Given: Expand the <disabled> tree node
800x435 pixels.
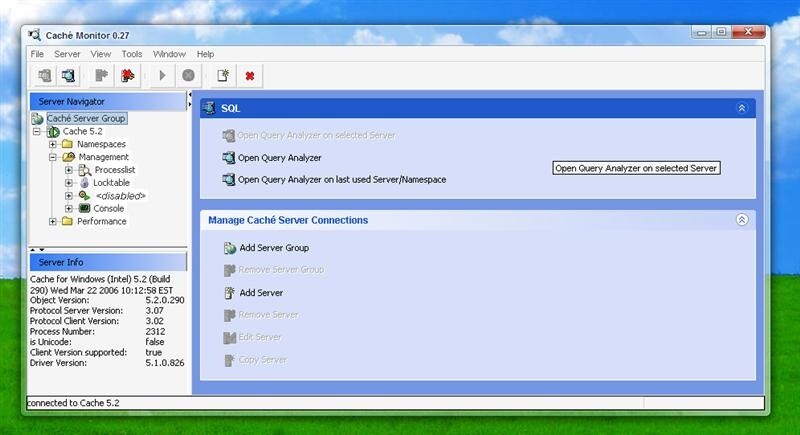Looking at the screenshot, I should (69, 195).
